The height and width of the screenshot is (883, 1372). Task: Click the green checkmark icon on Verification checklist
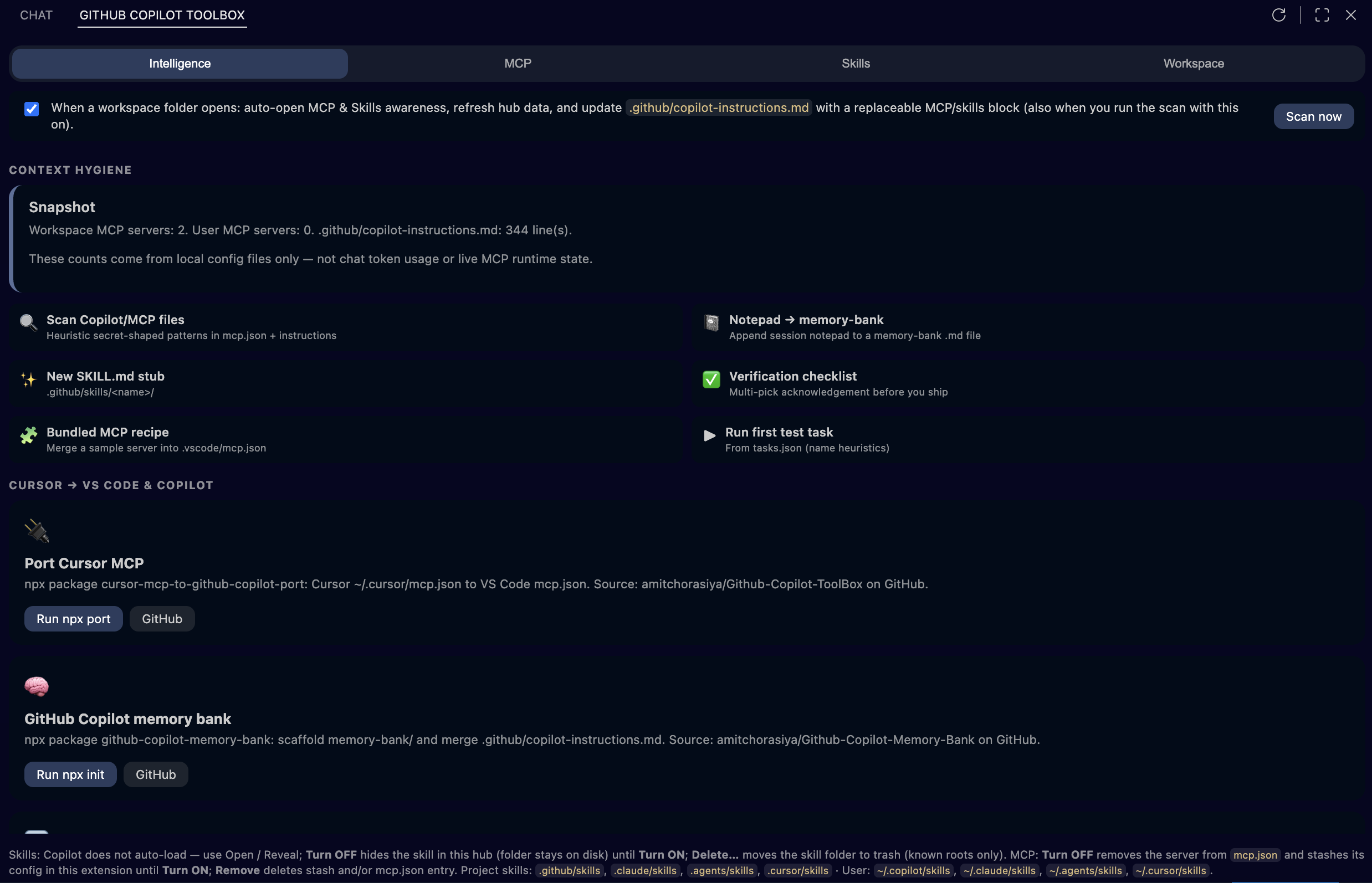[x=711, y=380]
